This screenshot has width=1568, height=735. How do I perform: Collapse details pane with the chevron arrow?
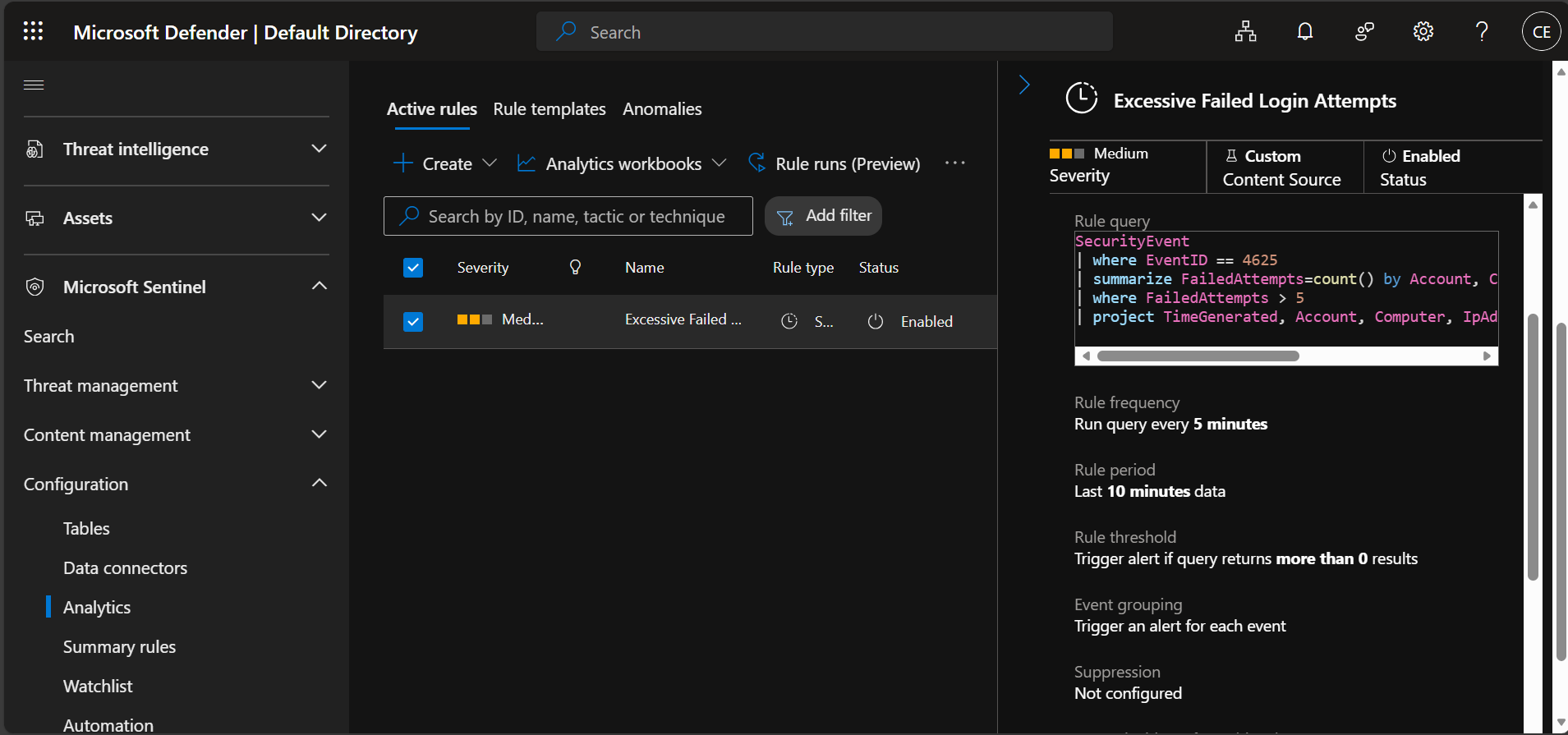point(1024,85)
